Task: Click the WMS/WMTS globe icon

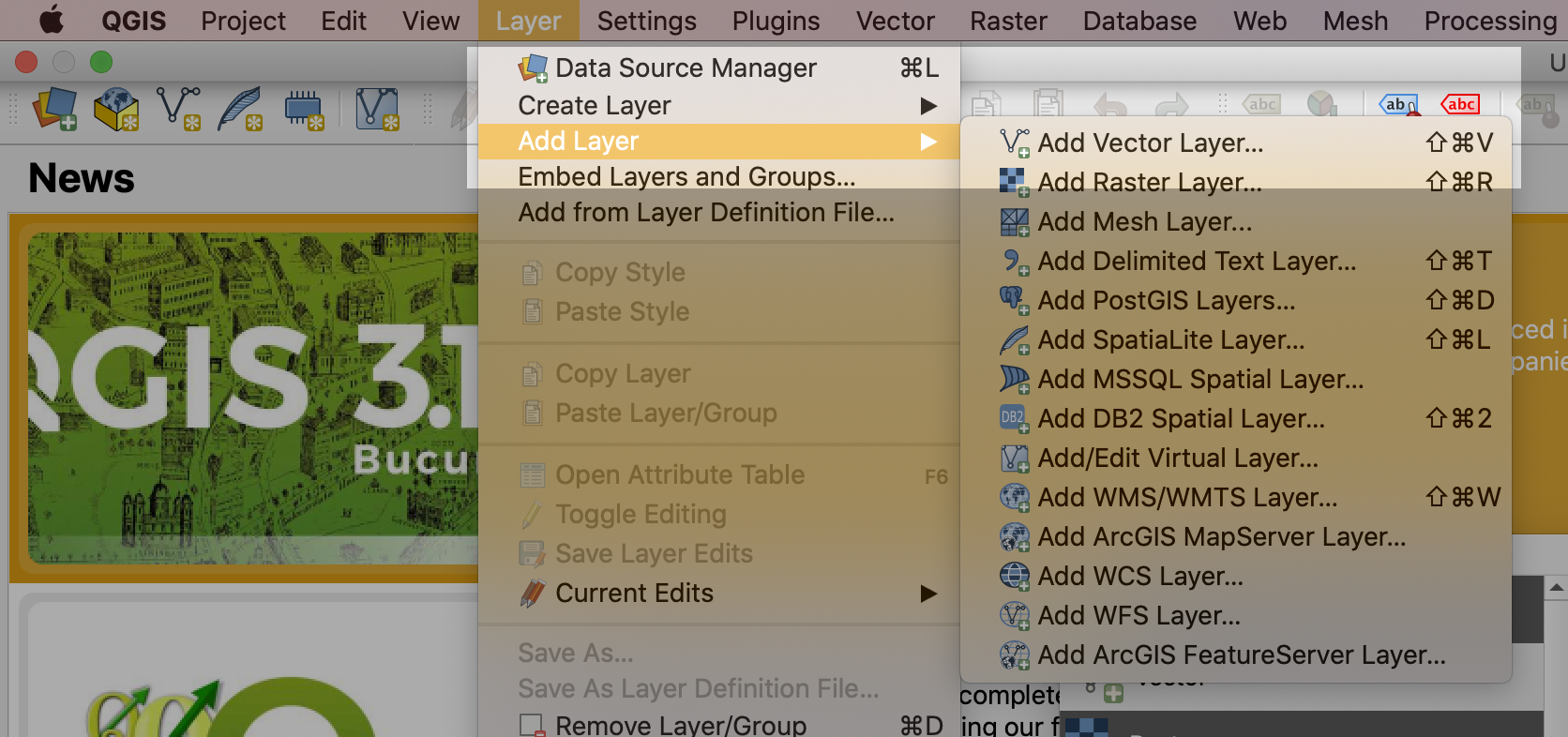Action: tap(1015, 498)
